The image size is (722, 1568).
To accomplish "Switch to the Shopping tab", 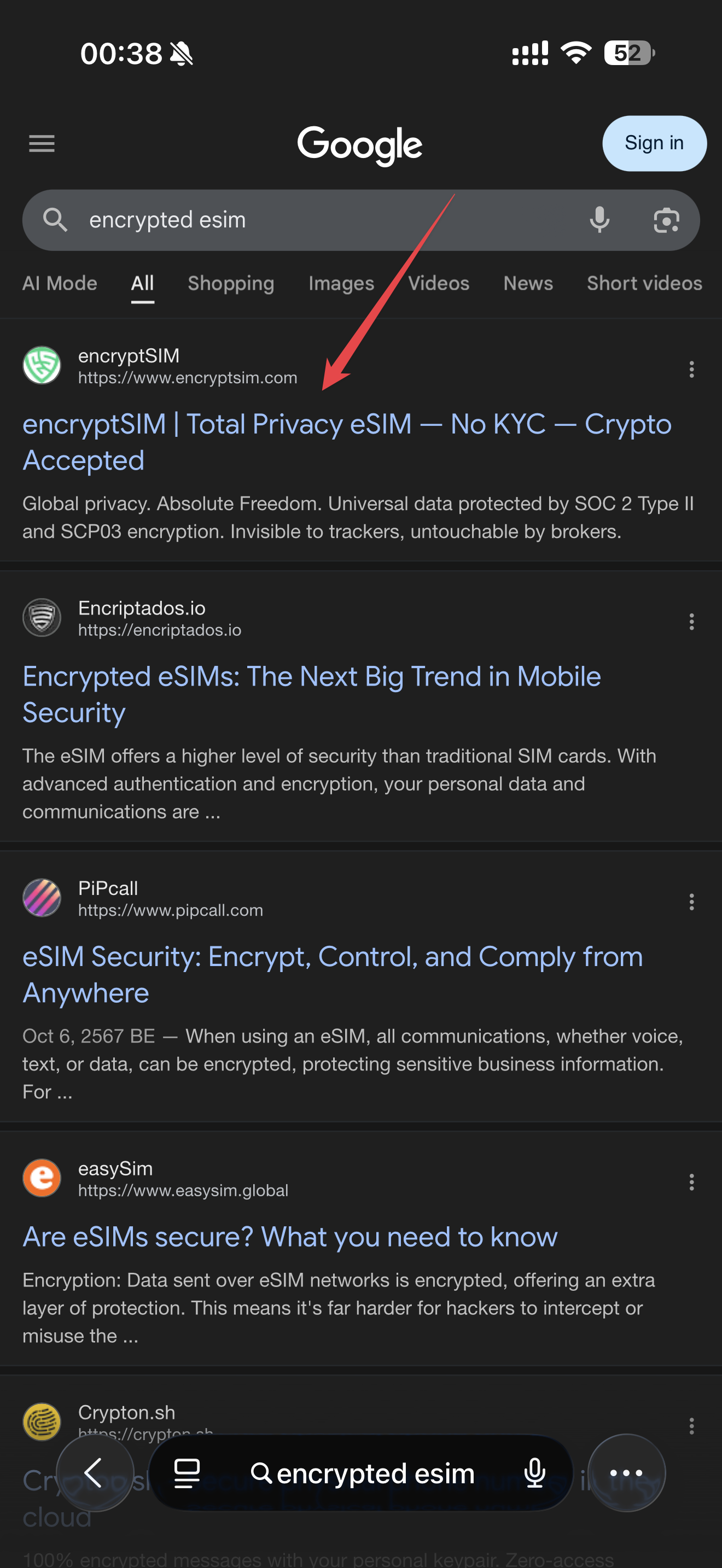I will click(231, 283).
